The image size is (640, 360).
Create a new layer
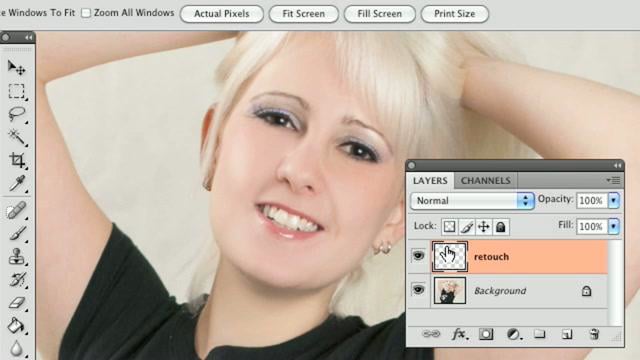coord(567,335)
